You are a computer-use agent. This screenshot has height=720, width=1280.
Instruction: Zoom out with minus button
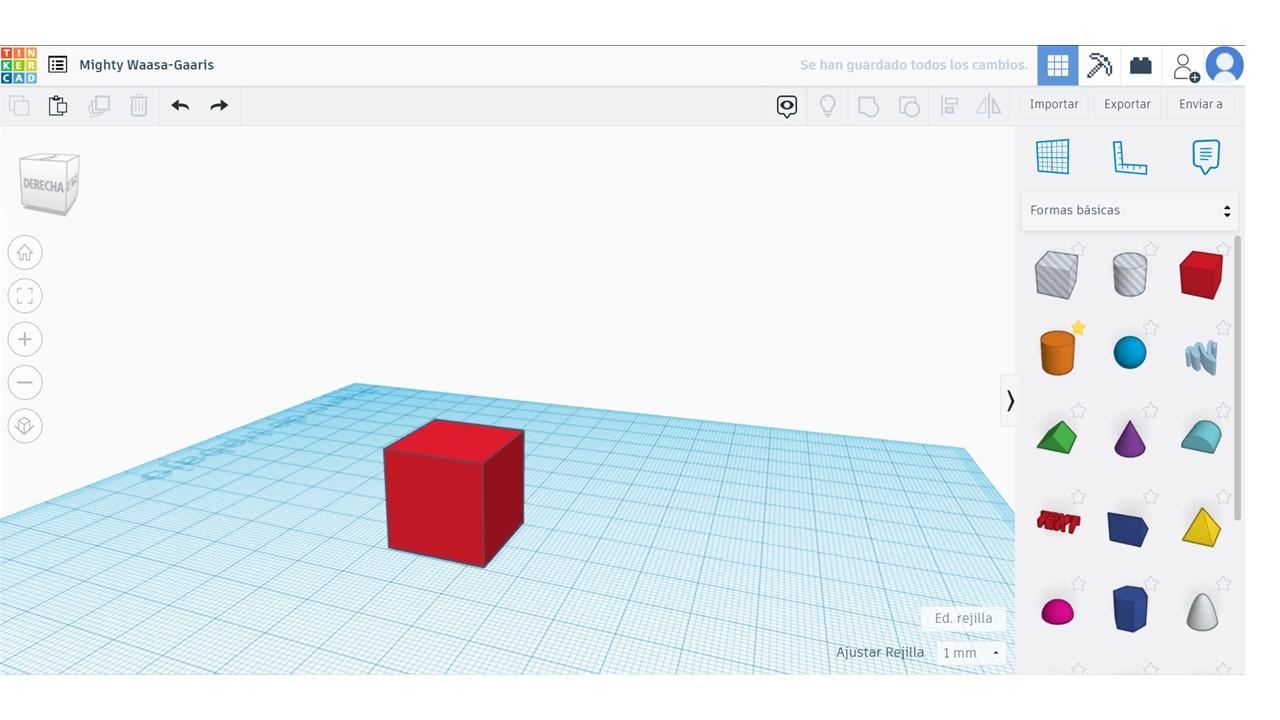tap(25, 382)
